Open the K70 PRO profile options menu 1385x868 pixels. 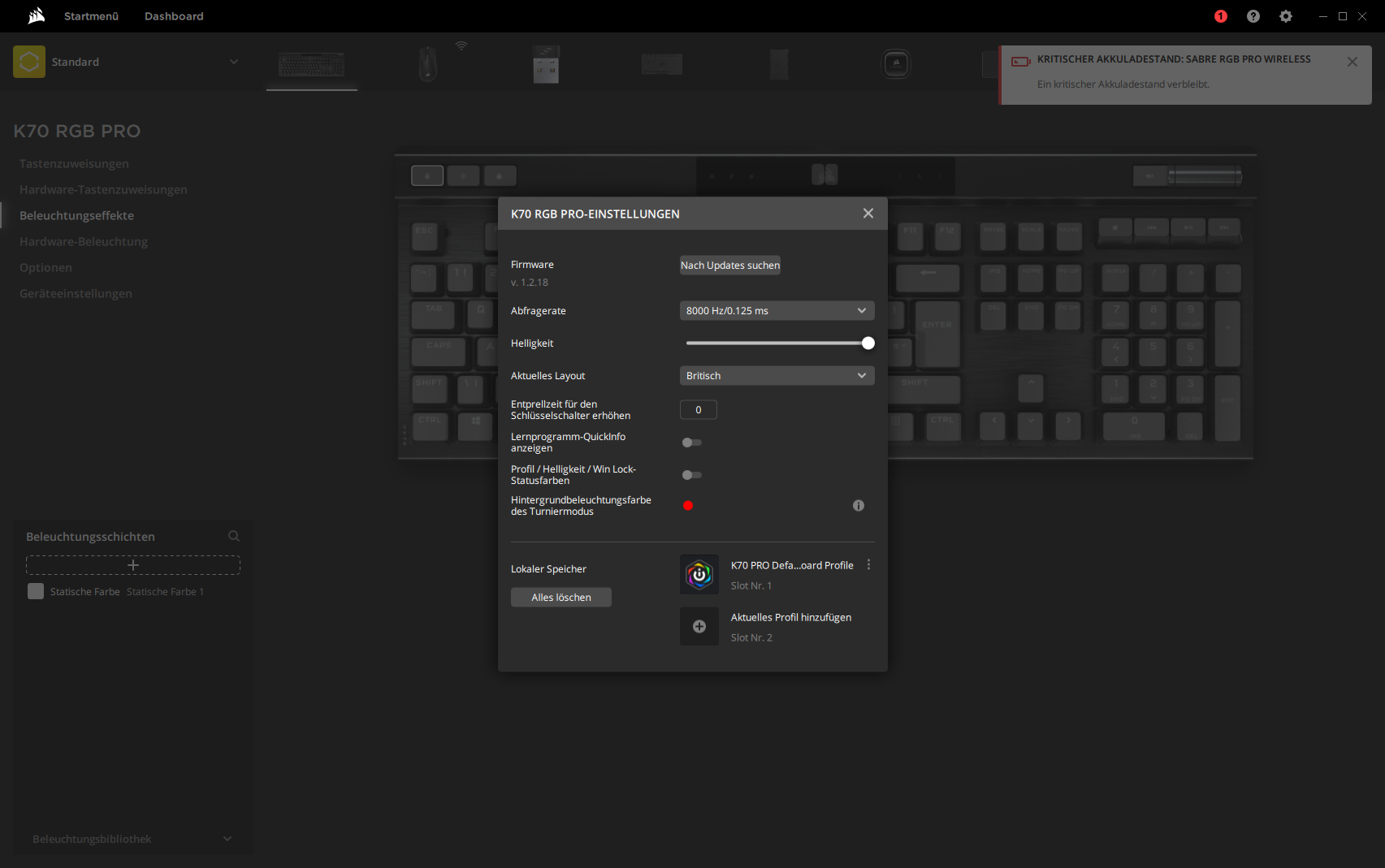click(x=868, y=564)
